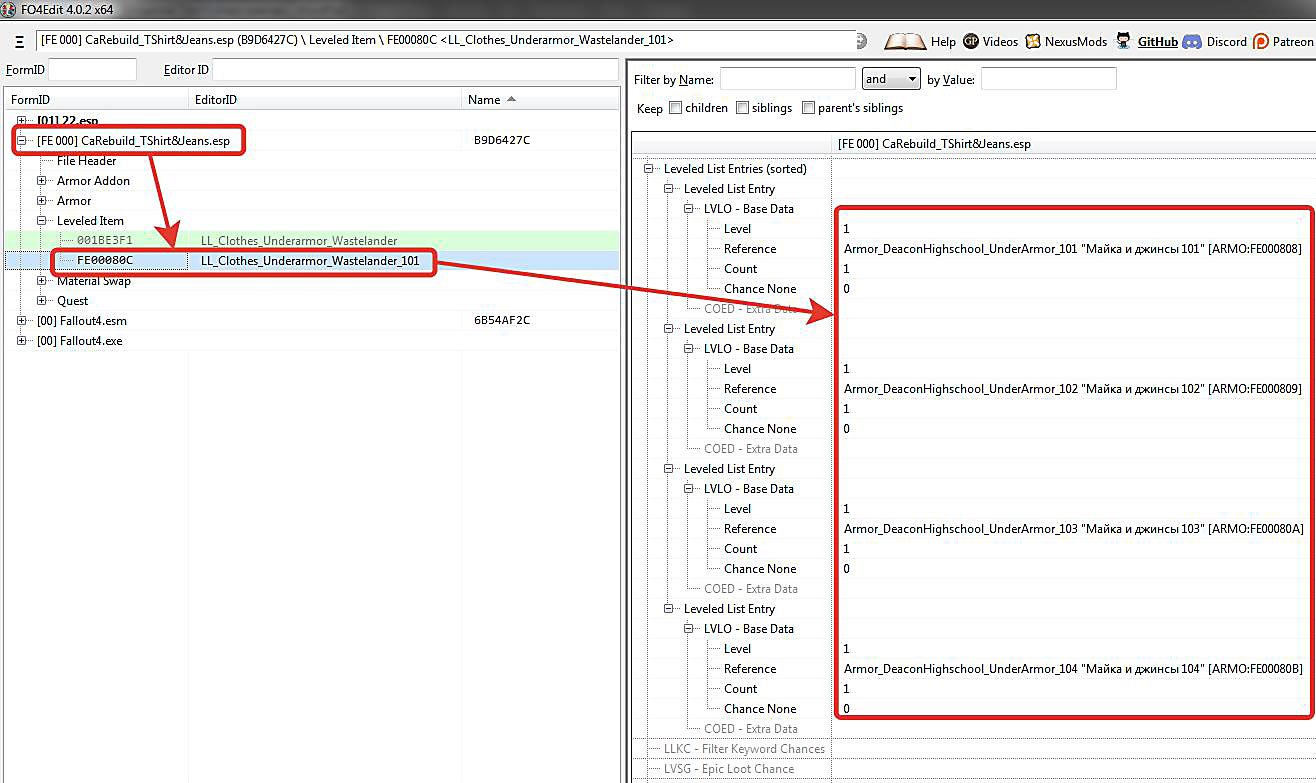The width and height of the screenshot is (1316, 783).
Task: Open the hamburger main menu icon
Action: 19,42
